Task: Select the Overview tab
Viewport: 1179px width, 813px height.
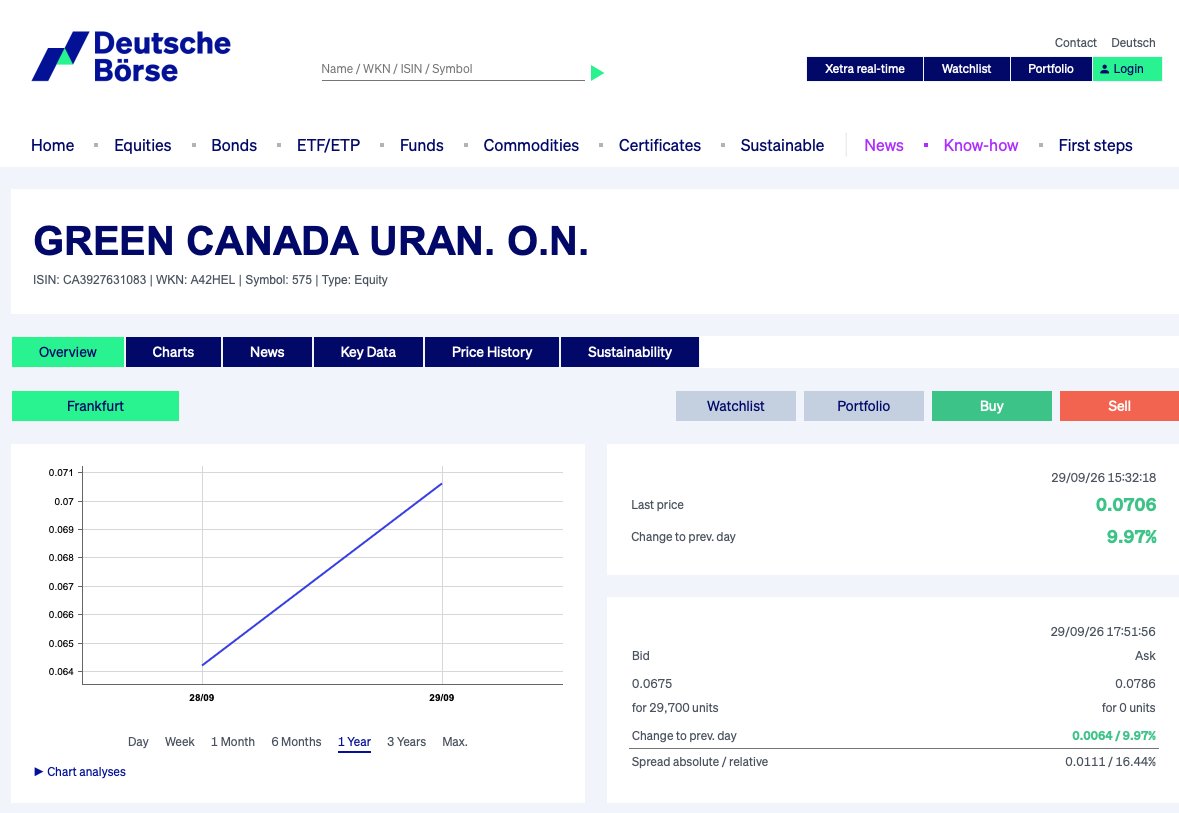Action: point(68,352)
